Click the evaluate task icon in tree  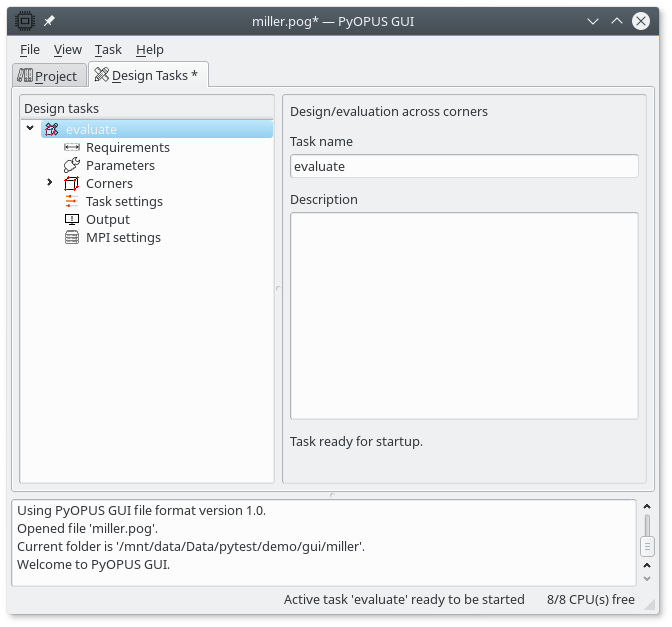[51, 130]
